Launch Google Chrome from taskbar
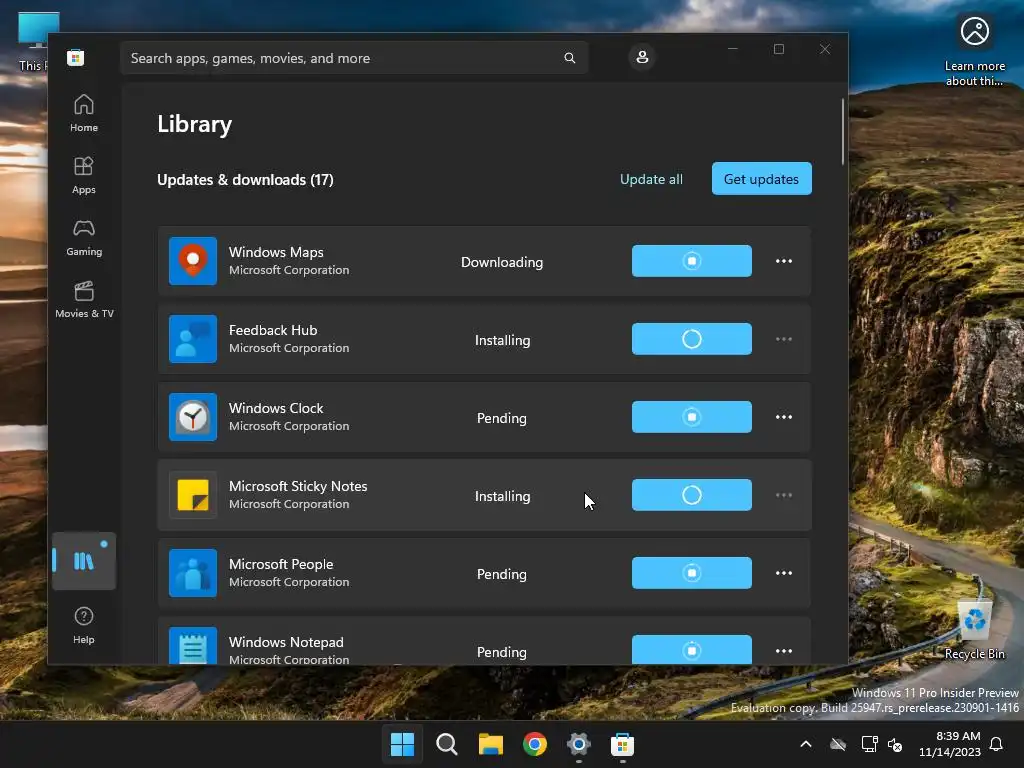Image resolution: width=1024 pixels, height=768 pixels. click(535, 744)
